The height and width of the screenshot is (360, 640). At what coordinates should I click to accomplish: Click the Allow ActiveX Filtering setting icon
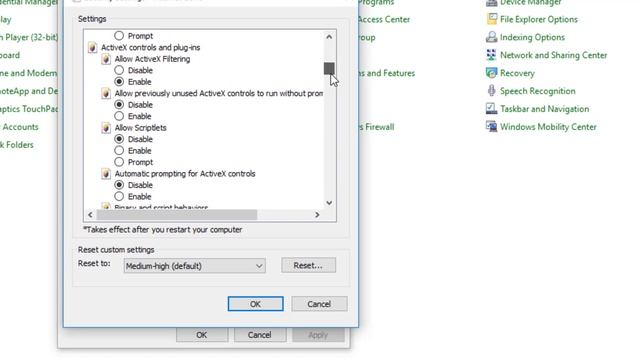[x=106, y=59]
